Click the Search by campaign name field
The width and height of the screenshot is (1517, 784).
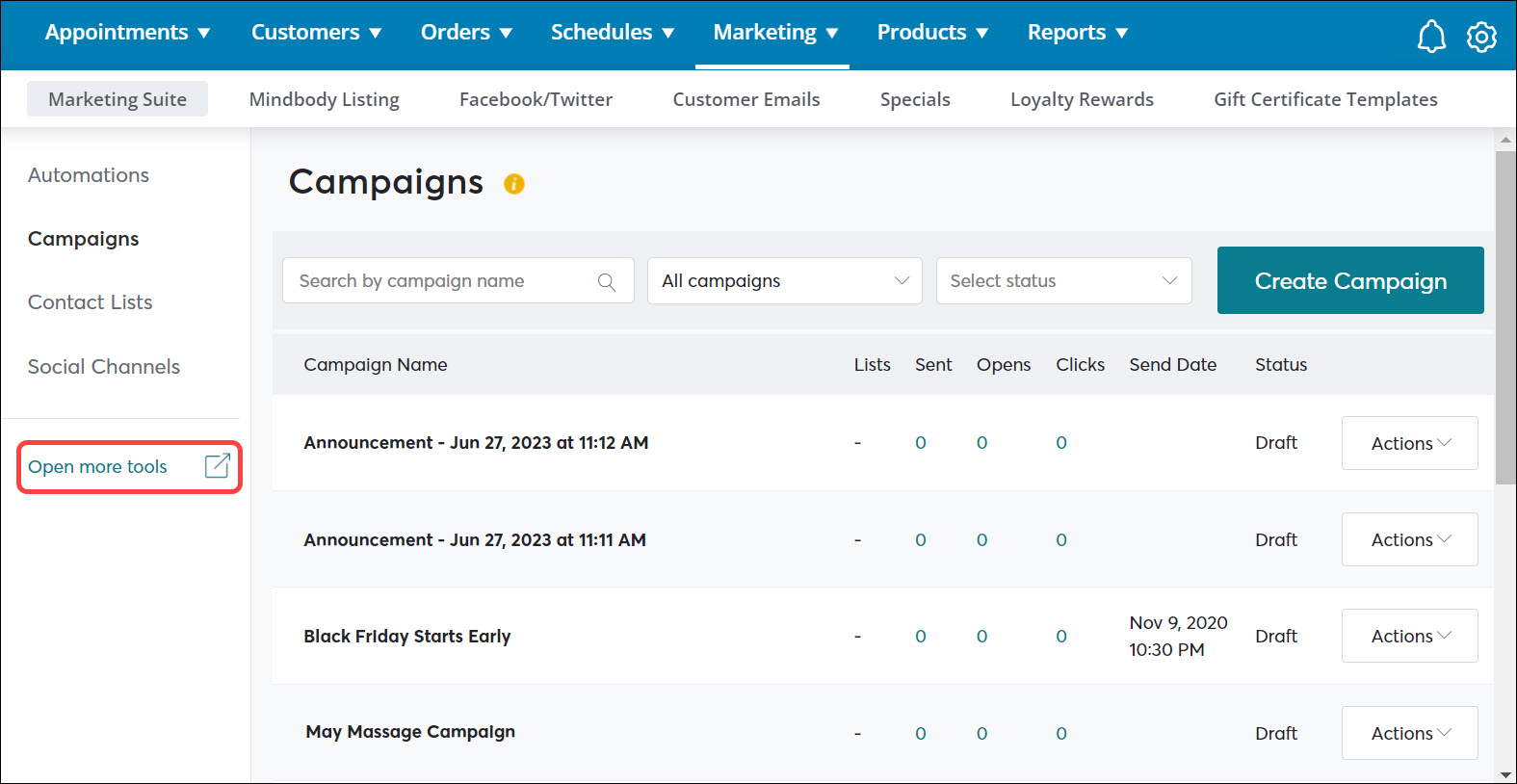(x=458, y=280)
